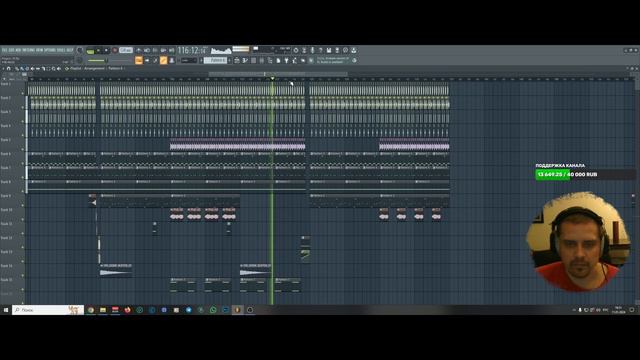Select the Track 14 header label

[x=6, y=266]
